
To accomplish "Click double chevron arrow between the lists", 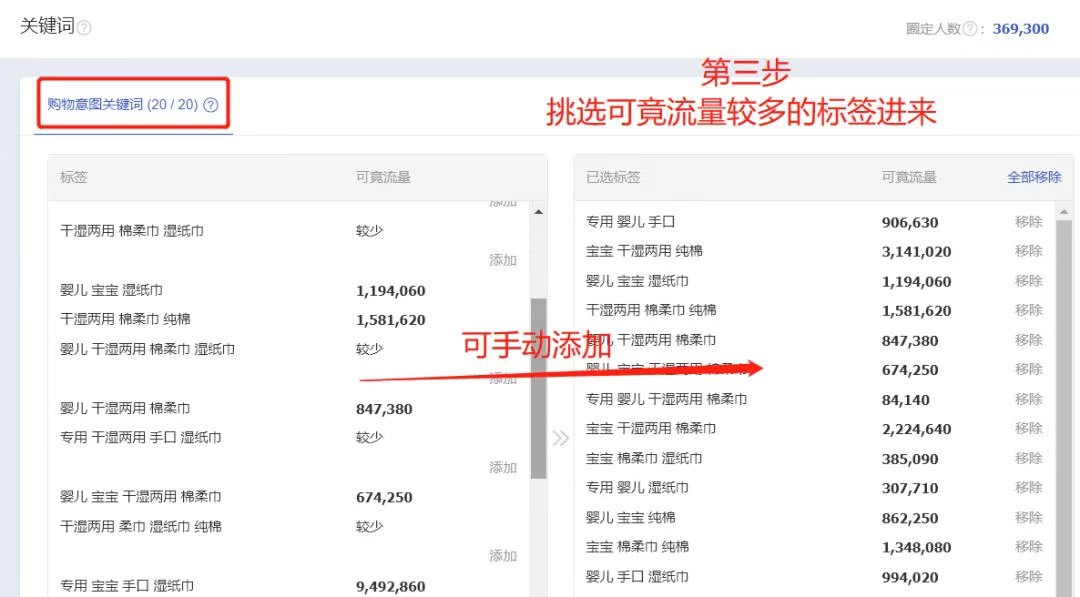I will [x=560, y=438].
